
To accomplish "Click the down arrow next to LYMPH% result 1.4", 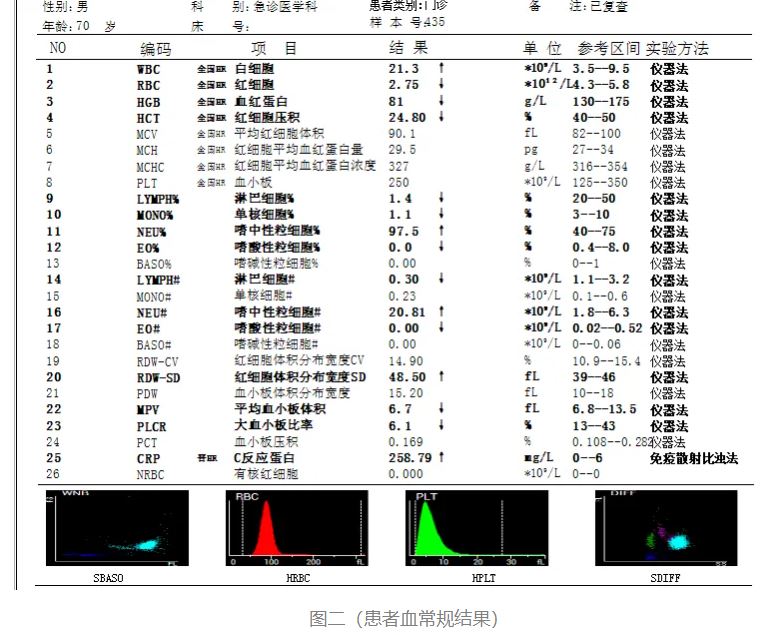I will point(441,199).
